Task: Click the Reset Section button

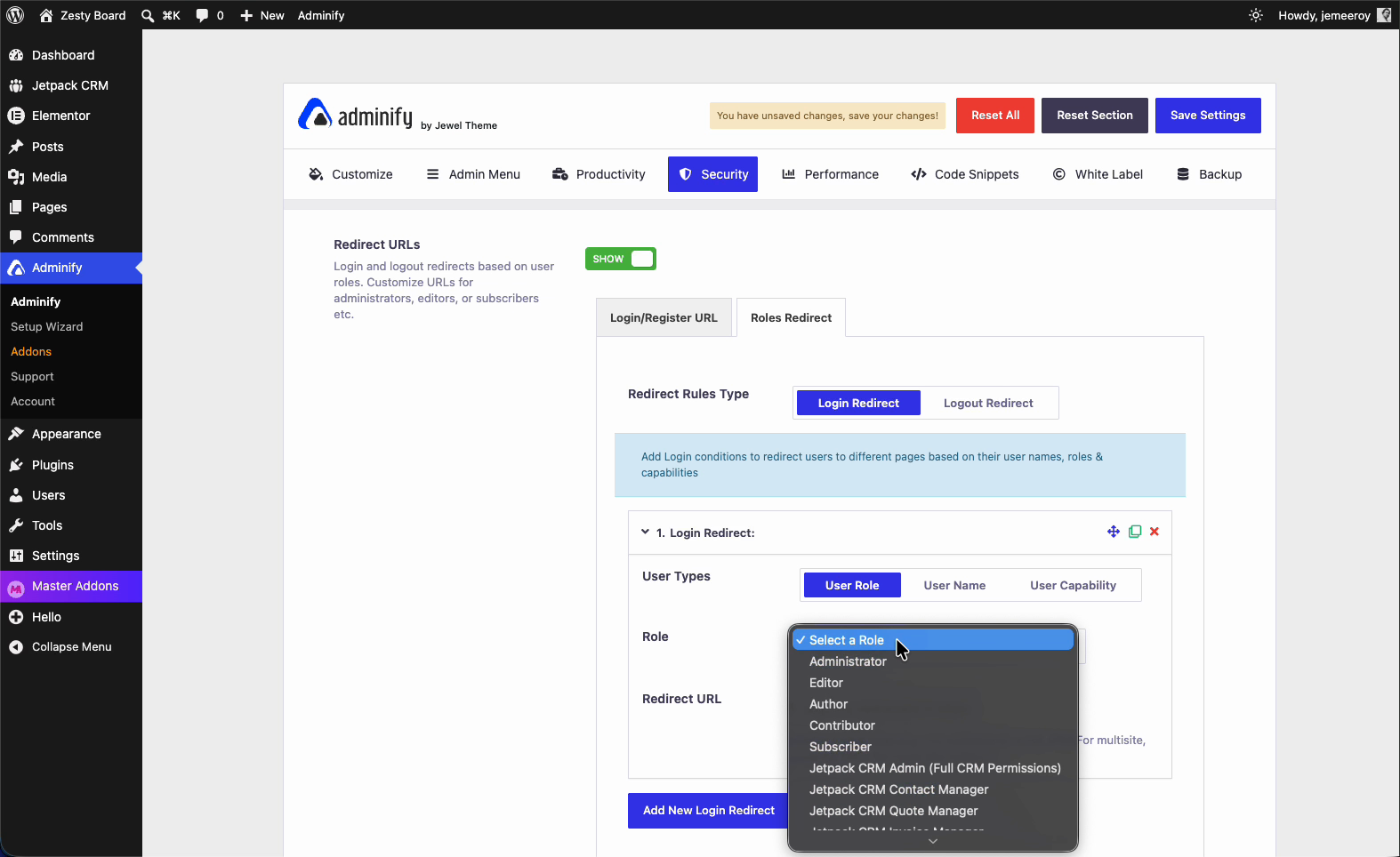Action: click(x=1095, y=116)
